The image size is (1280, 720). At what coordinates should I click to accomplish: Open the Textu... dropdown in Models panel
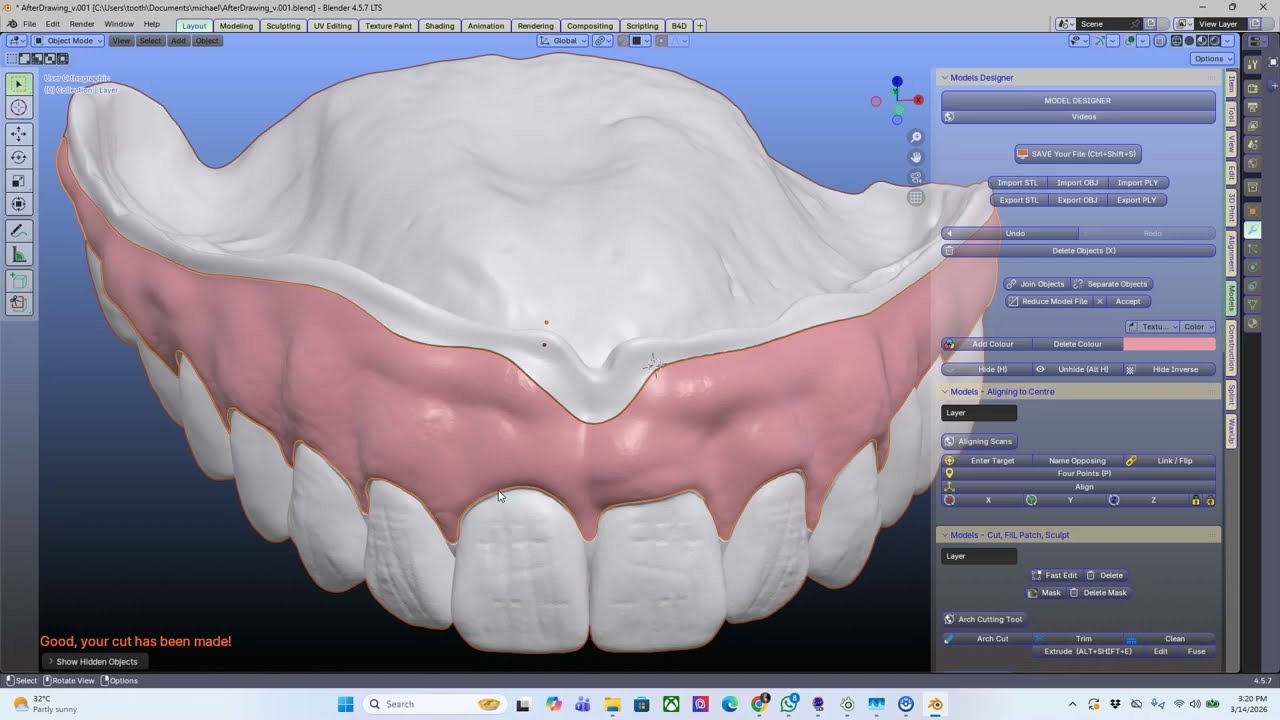tap(1151, 327)
